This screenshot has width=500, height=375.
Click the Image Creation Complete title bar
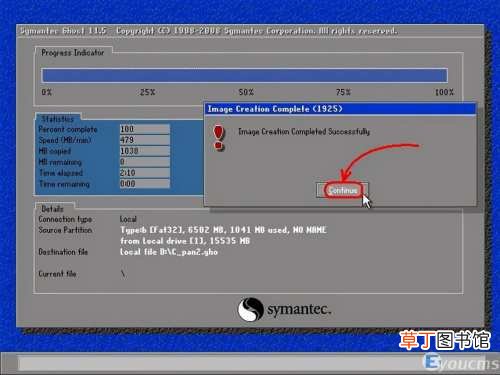340,109
